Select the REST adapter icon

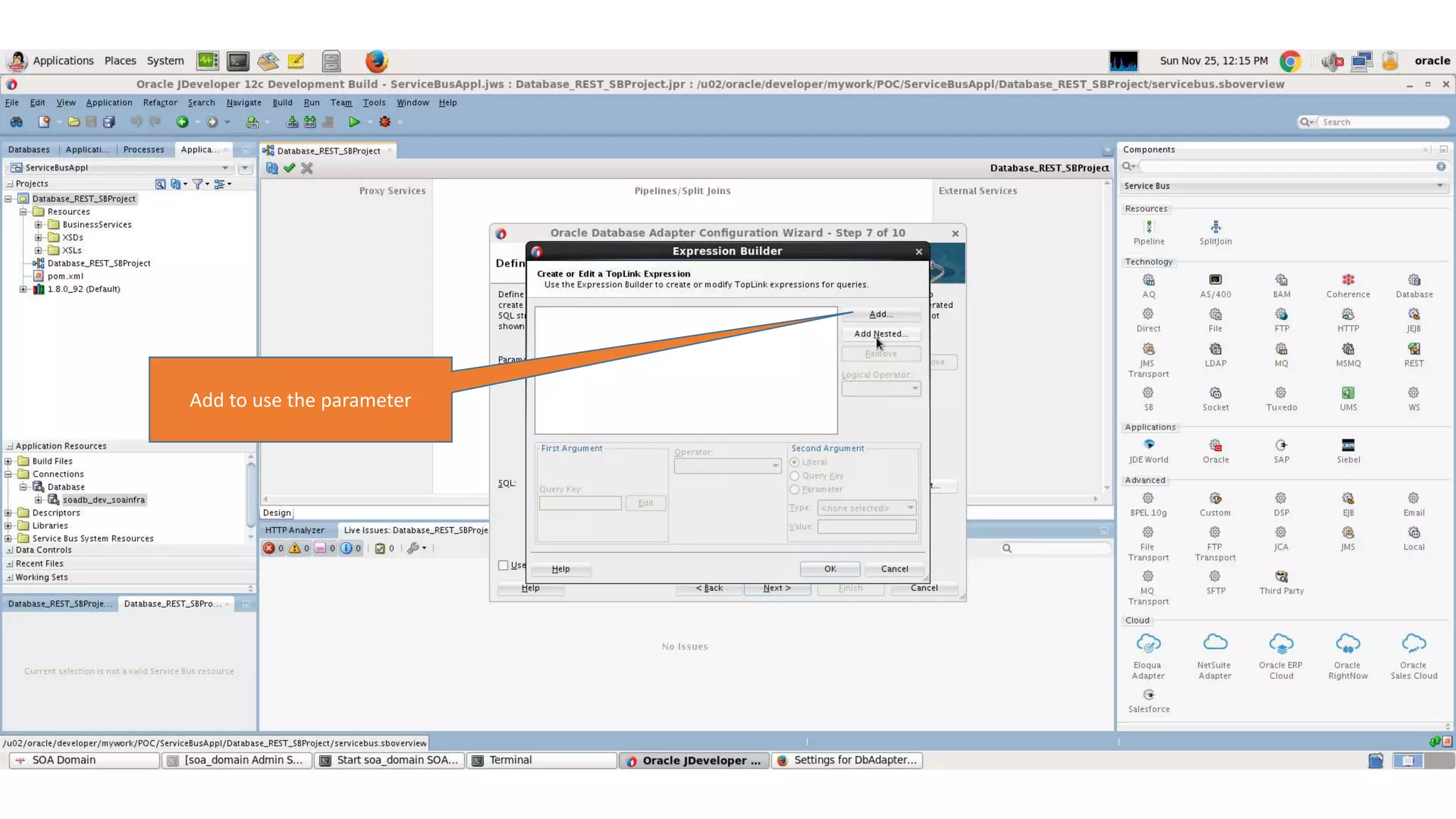pyautogui.click(x=1413, y=350)
